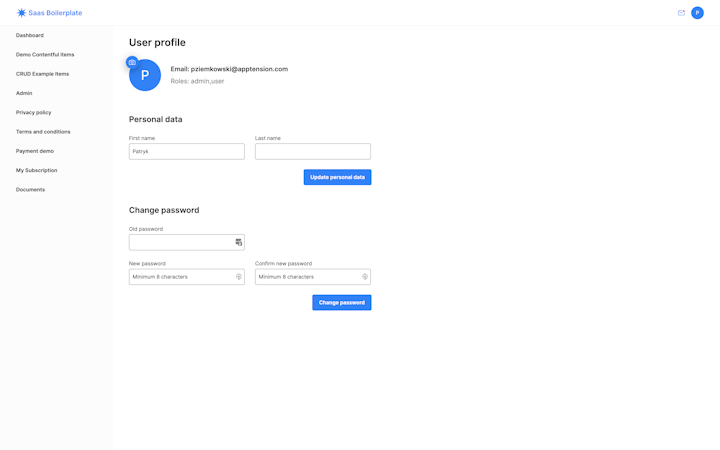Navigate to CRUD Example Items

pos(42,74)
